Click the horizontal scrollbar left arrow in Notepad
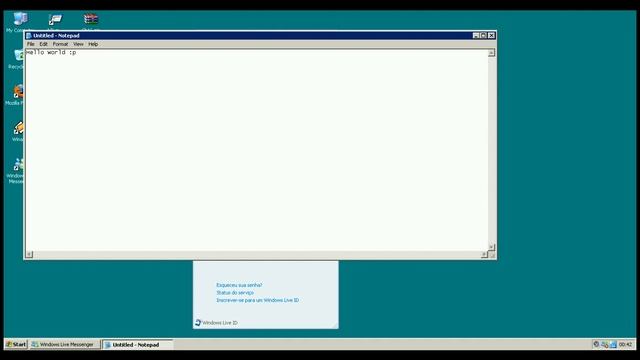 coord(29,254)
